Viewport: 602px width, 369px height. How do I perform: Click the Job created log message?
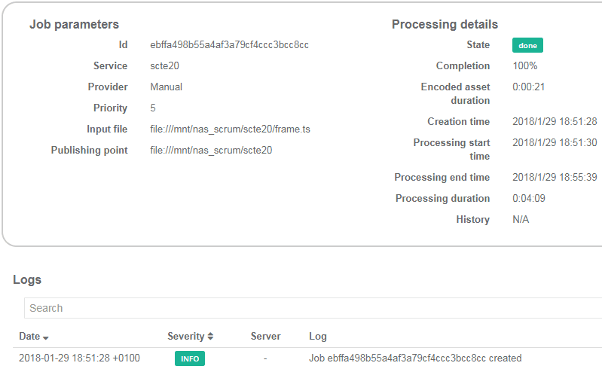click(x=415, y=358)
